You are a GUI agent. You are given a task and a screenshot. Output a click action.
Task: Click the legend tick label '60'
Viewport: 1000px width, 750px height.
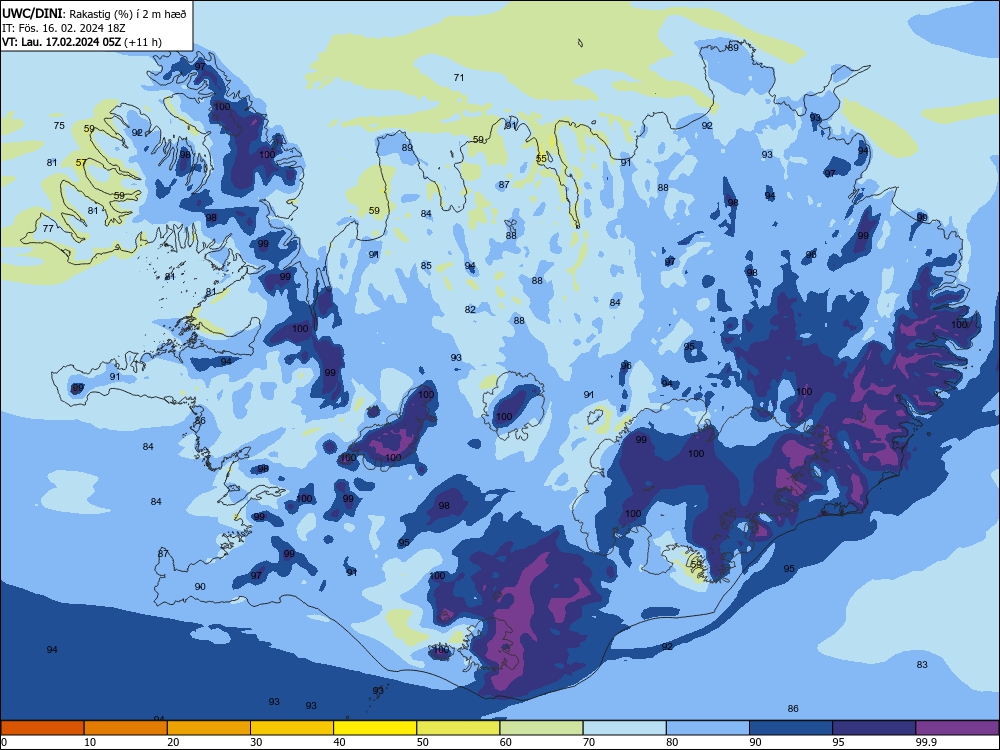coord(506,742)
